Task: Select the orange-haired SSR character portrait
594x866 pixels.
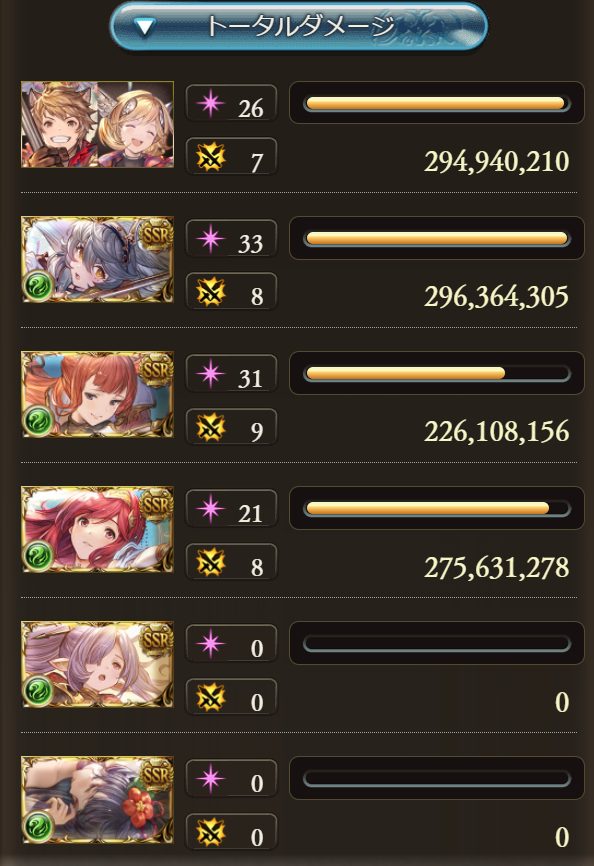Action: coord(97,394)
